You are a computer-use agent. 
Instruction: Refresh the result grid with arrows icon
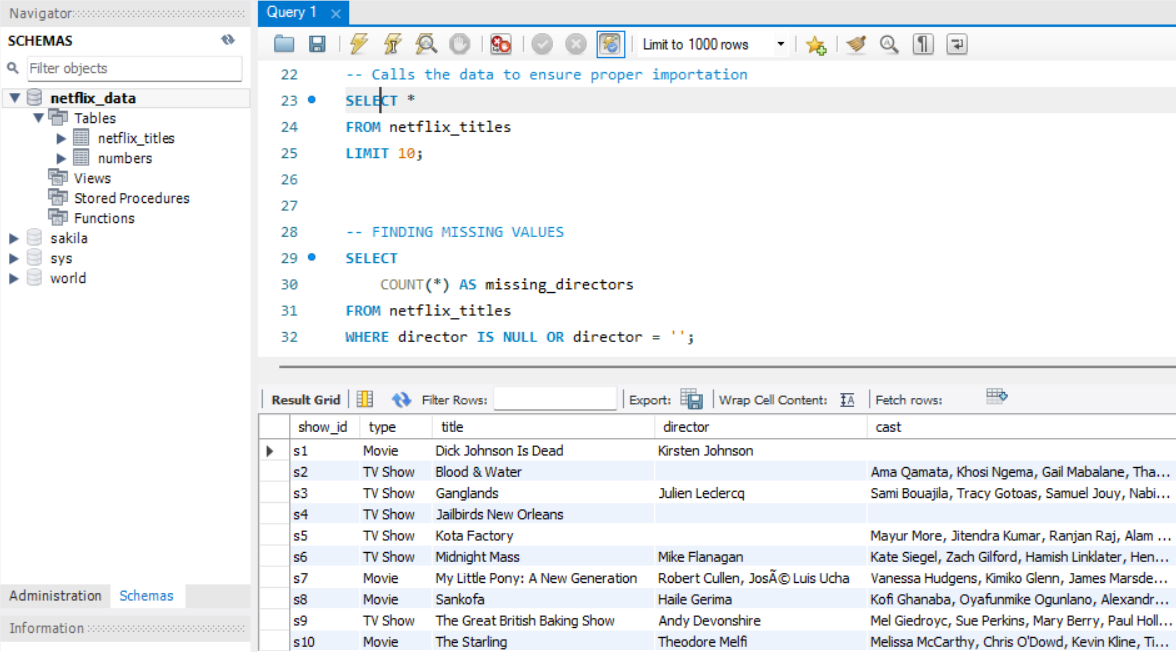point(401,398)
